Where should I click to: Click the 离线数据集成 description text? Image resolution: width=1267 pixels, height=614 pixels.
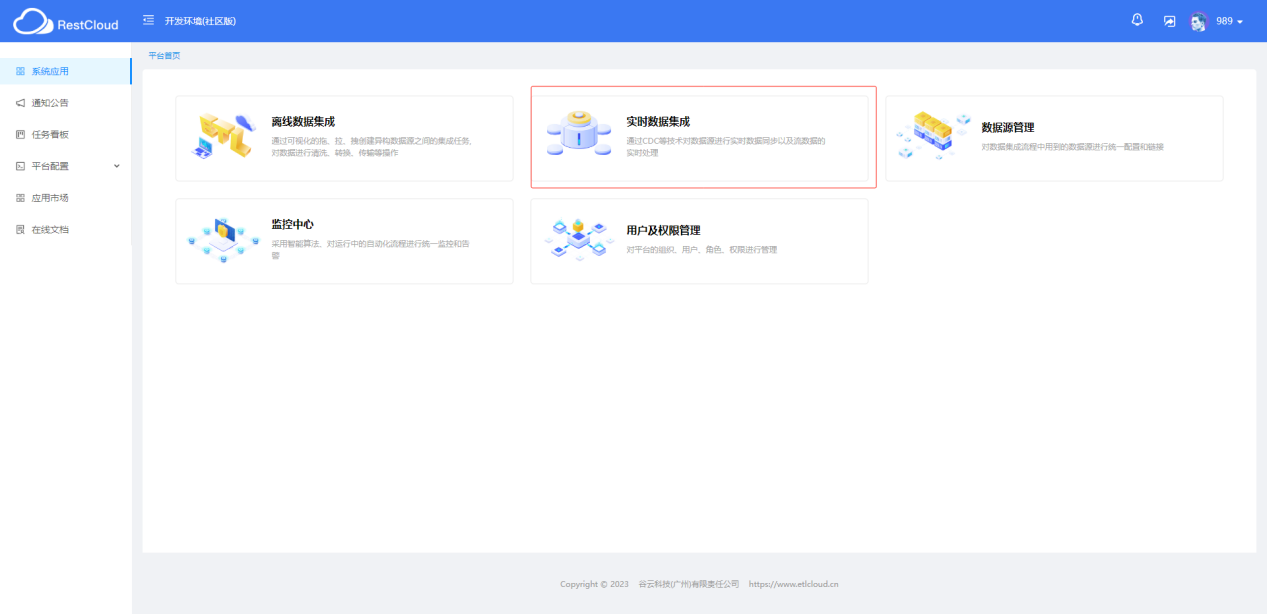coord(371,147)
